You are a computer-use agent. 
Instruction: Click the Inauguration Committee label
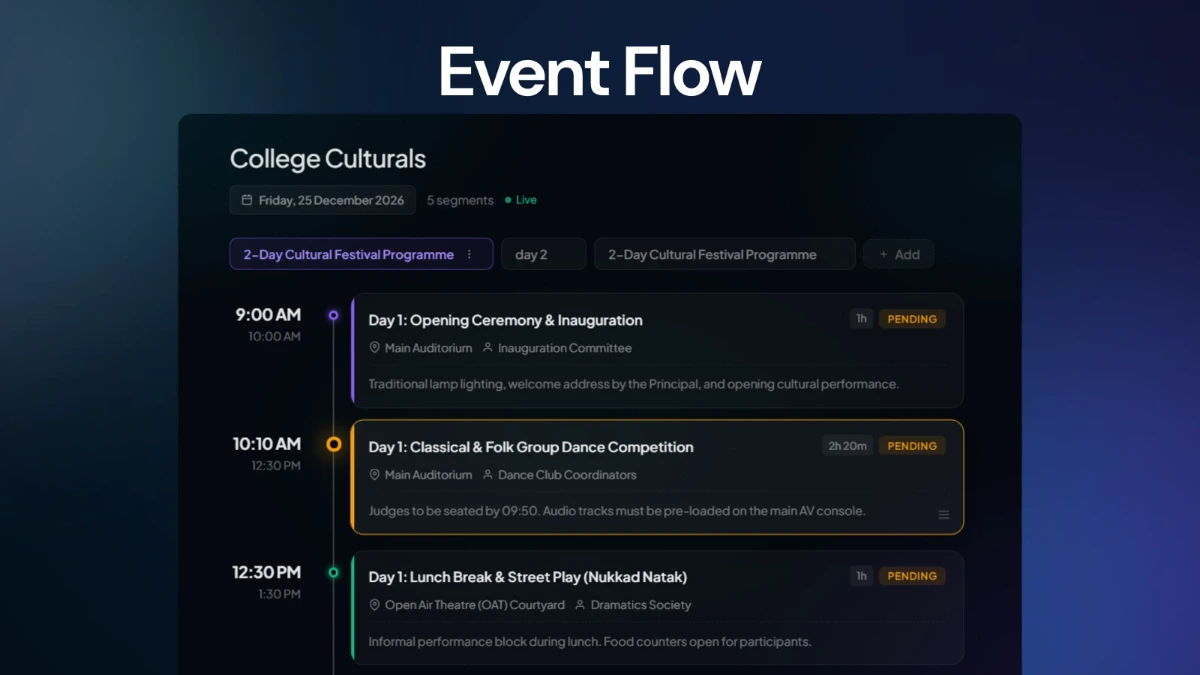[x=565, y=348]
